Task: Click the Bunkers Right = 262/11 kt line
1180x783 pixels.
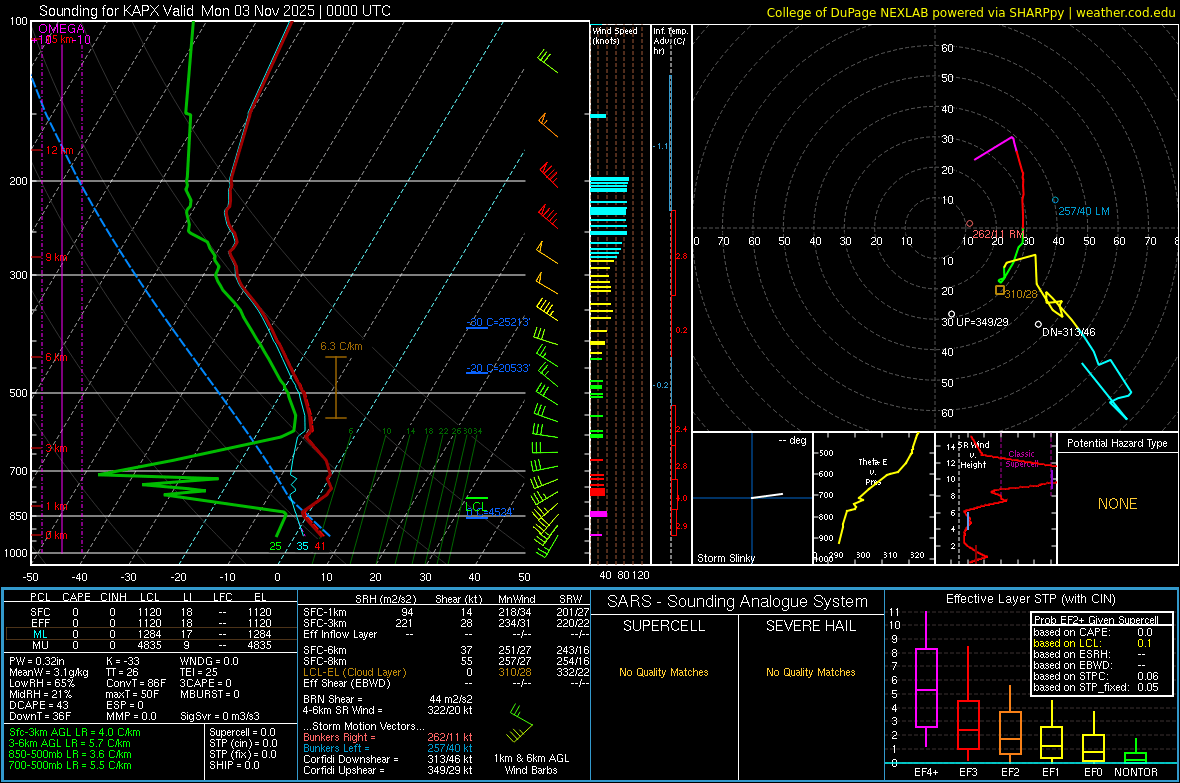Action: tap(388, 737)
